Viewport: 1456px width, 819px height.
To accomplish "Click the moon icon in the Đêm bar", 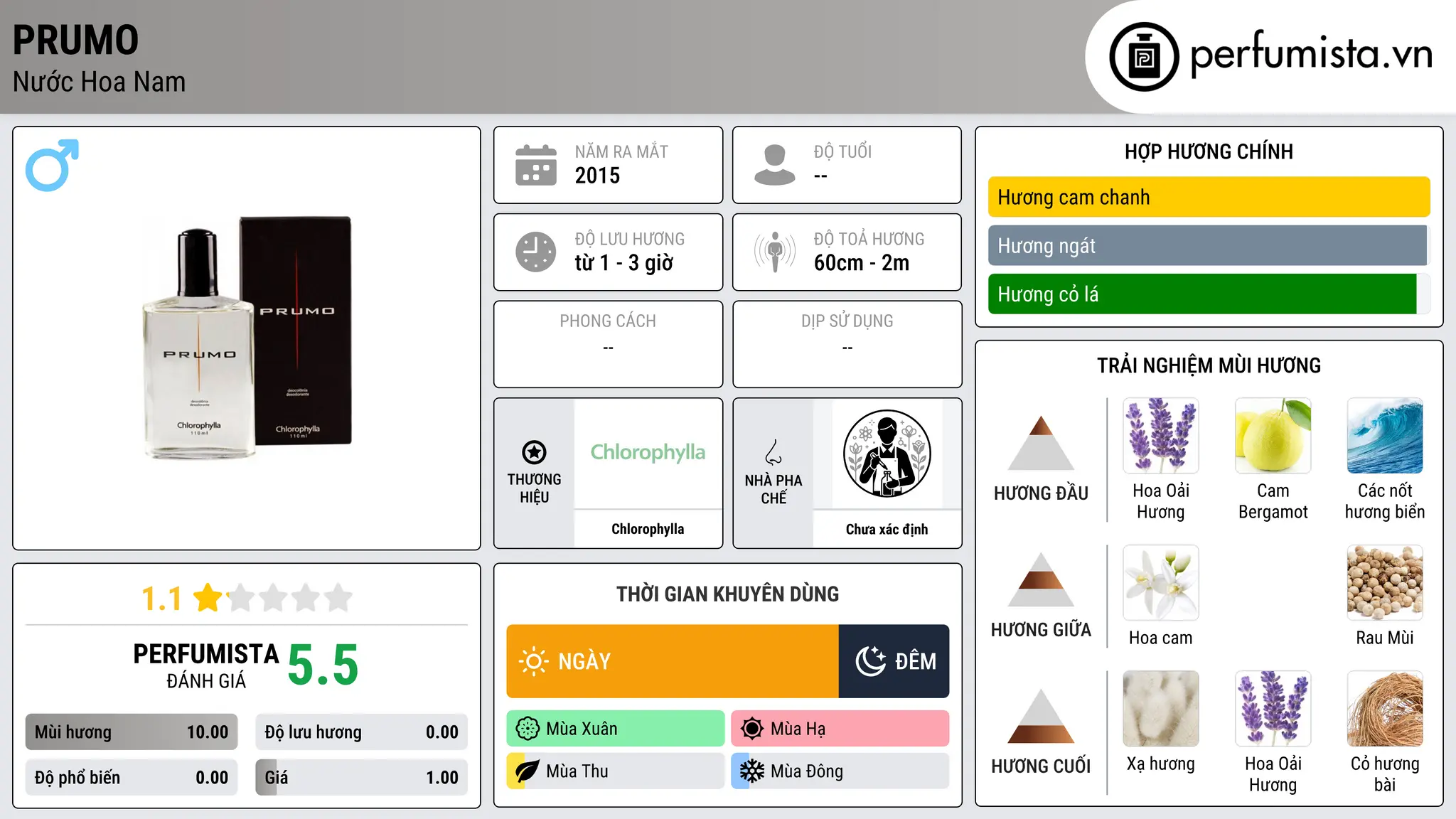I will tap(870, 661).
